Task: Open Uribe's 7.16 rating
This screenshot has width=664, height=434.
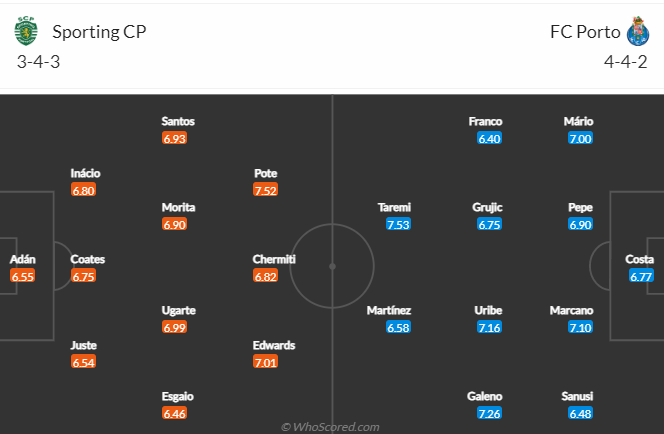Action: click(x=489, y=327)
